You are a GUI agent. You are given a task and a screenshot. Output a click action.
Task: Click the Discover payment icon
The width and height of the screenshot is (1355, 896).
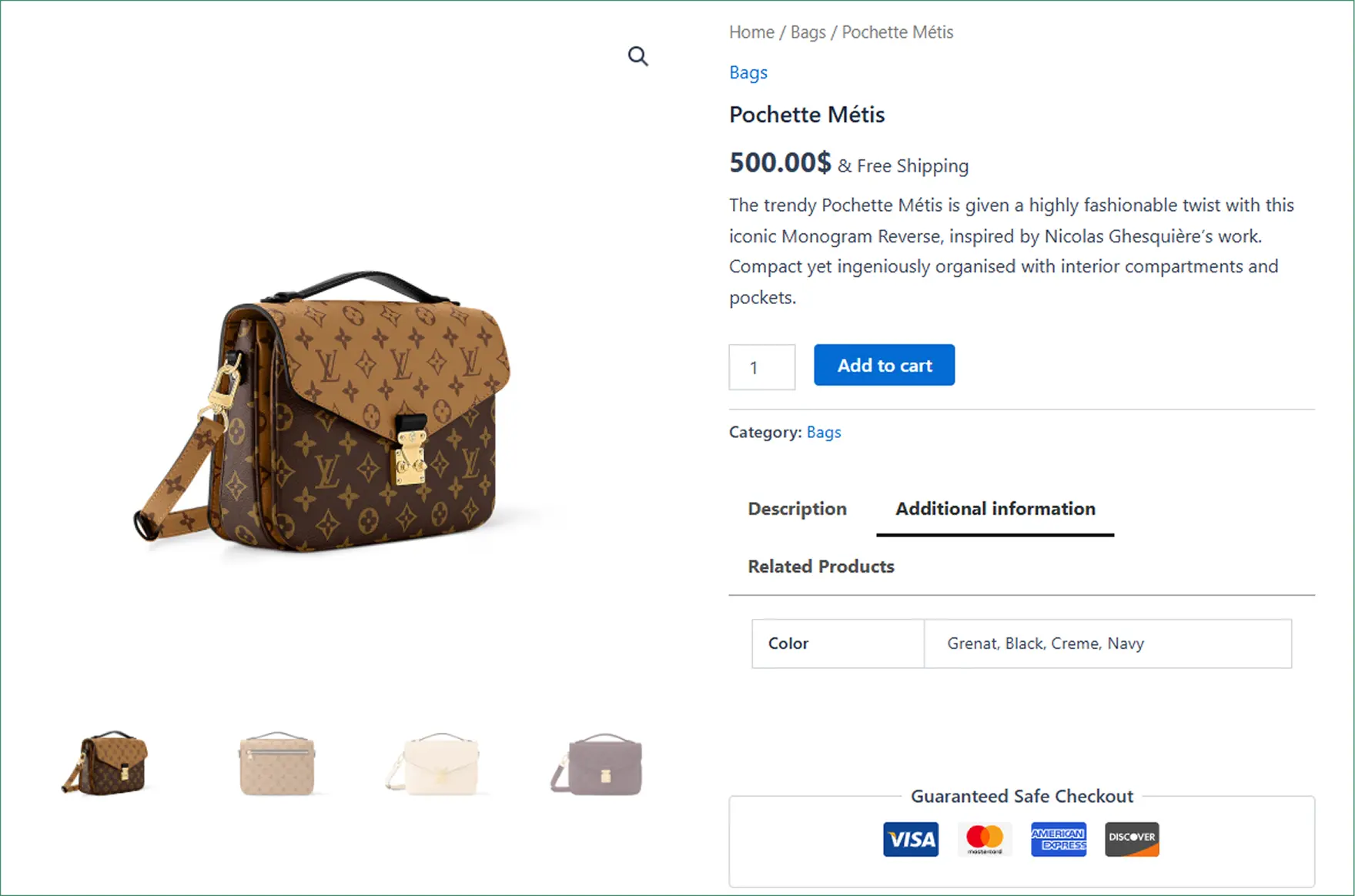click(x=1132, y=839)
